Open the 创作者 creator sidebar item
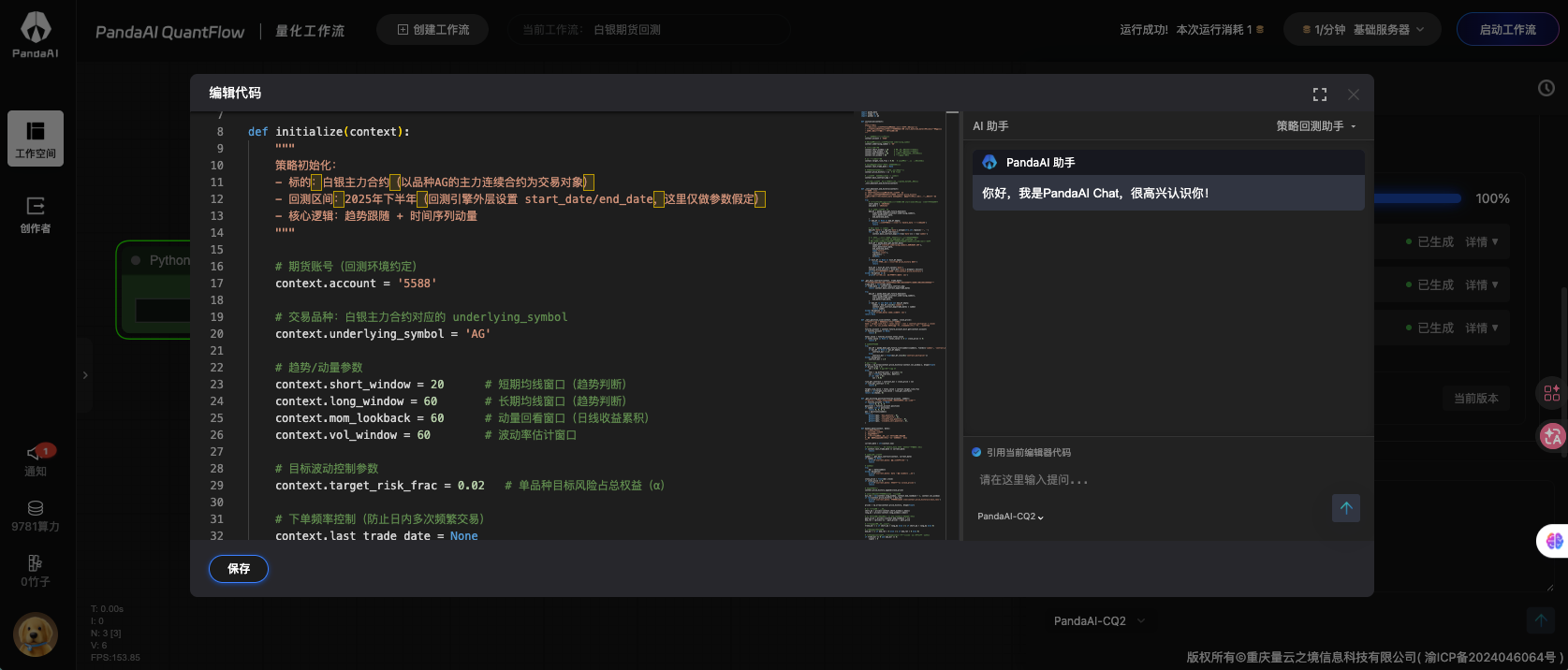Viewport: 1568px width, 670px height. pos(36,214)
